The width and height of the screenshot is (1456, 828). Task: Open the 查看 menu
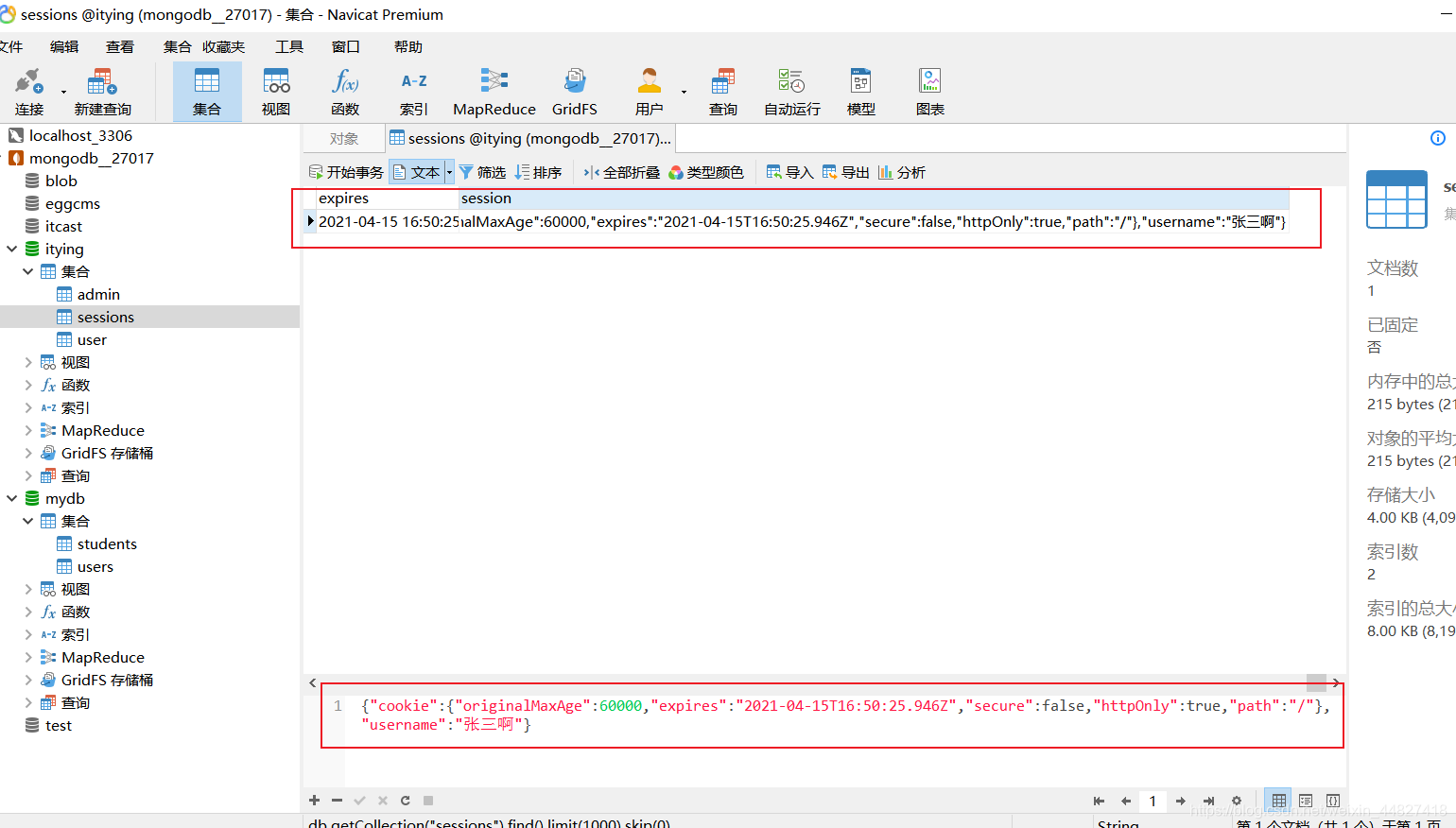pos(120,46)
